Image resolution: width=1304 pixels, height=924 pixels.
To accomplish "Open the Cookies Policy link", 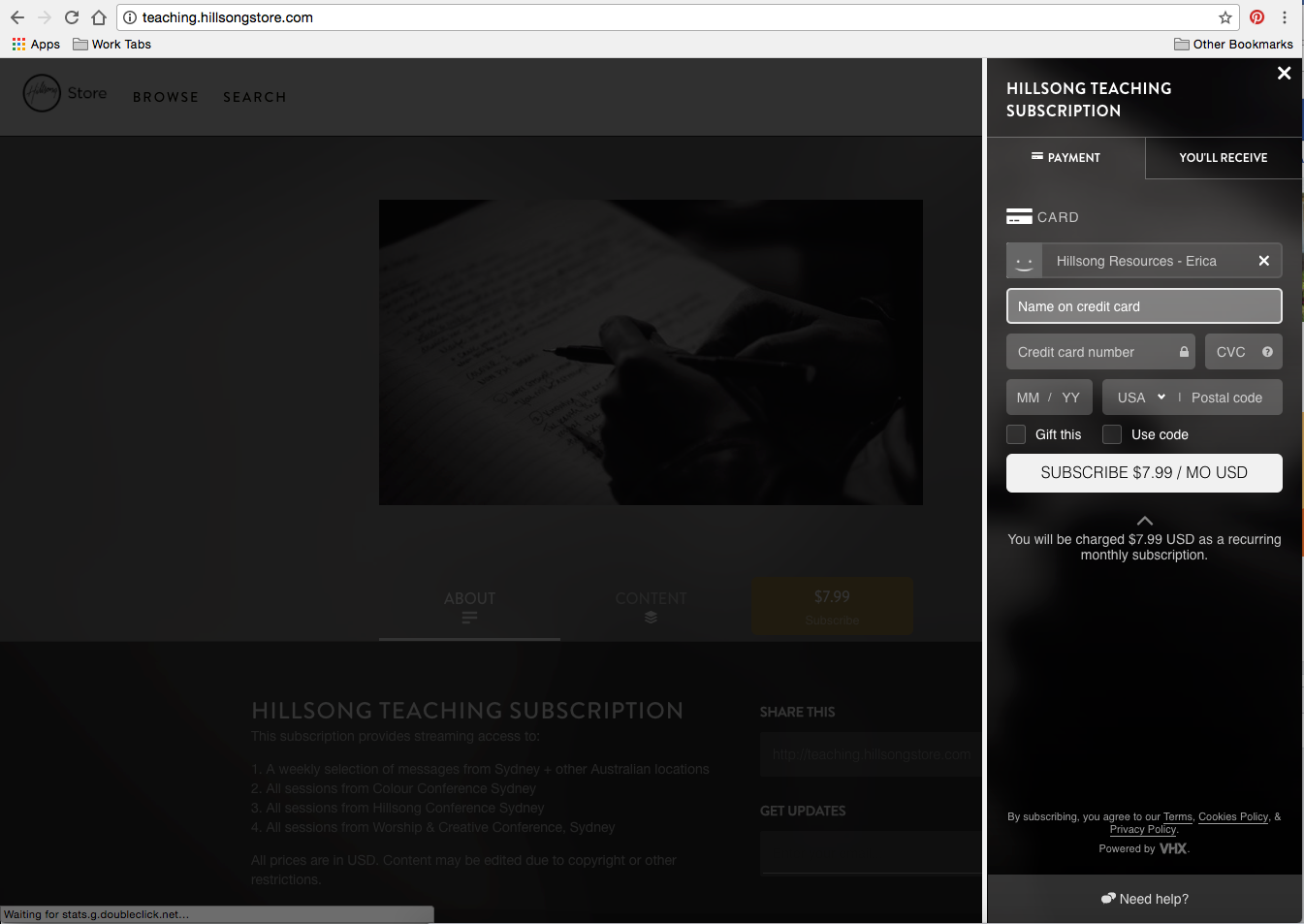I will [x=1233, y=817].
